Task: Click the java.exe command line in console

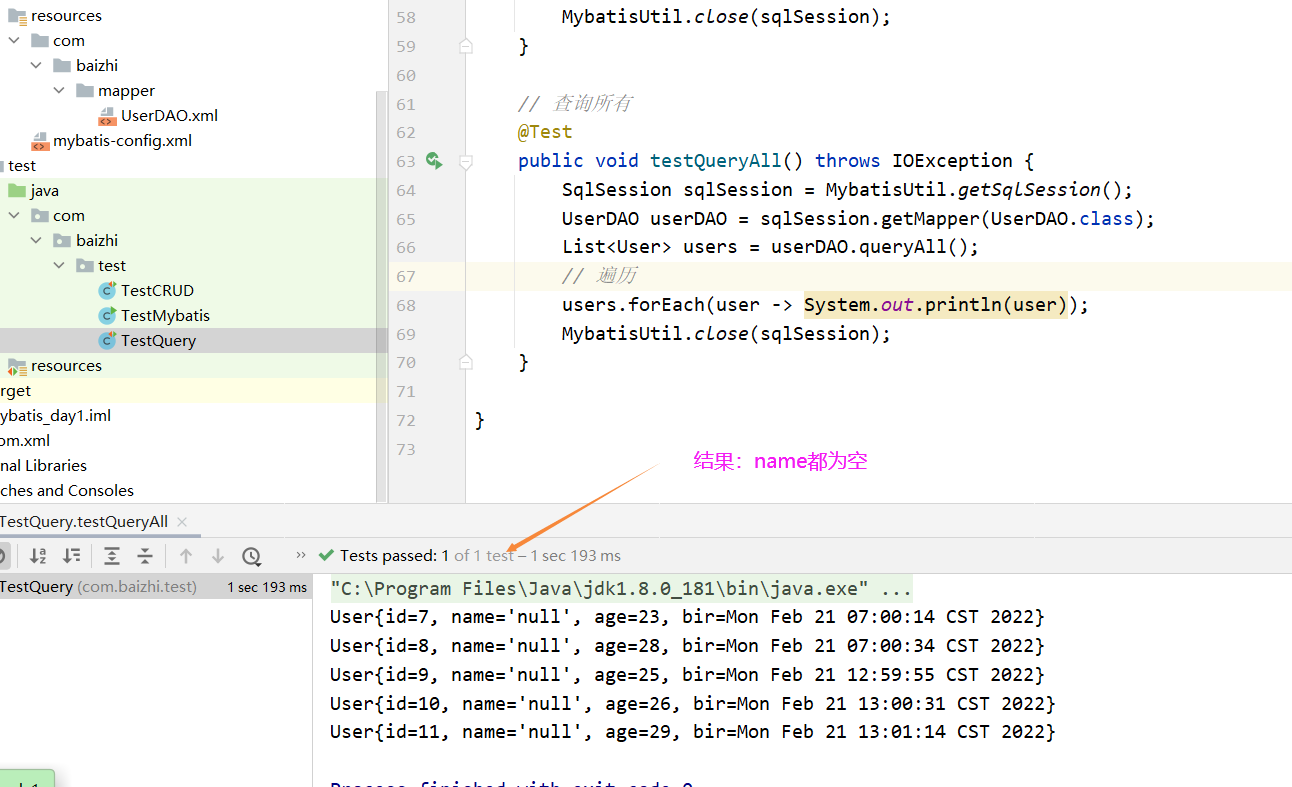Action: 621,588
